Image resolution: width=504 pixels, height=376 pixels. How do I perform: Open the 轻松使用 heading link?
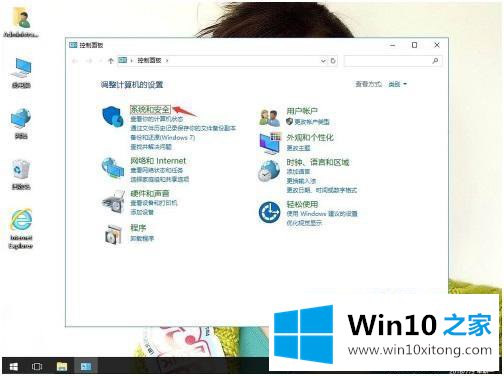coord(302,204)
